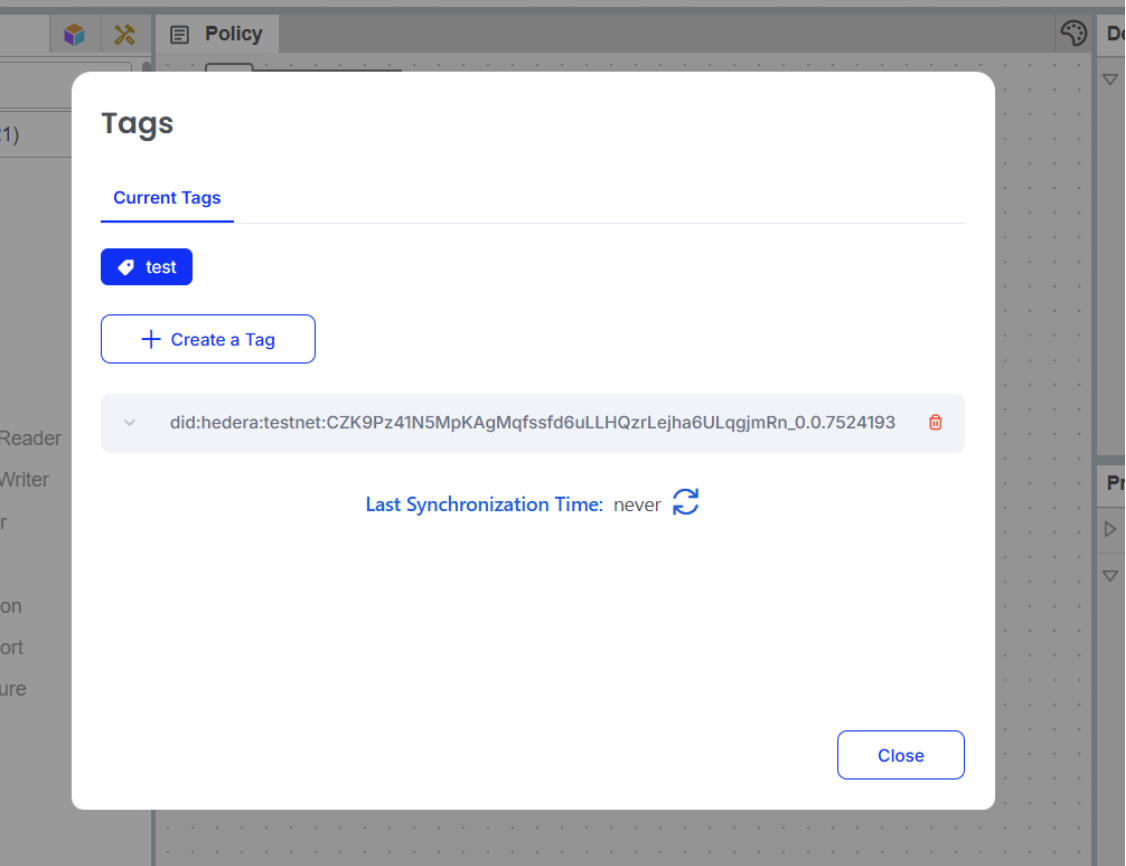Click the blue synchronization refresh icon
The height and width of the screenshot is (866, 1126).
coord(685,503)
